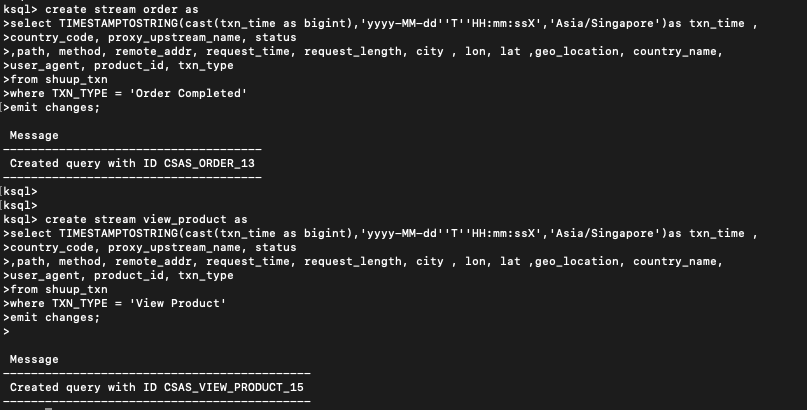Click 'country_name' in the view_product stream query
This screenshot has height=410, width=807.
tap(675, 261)
